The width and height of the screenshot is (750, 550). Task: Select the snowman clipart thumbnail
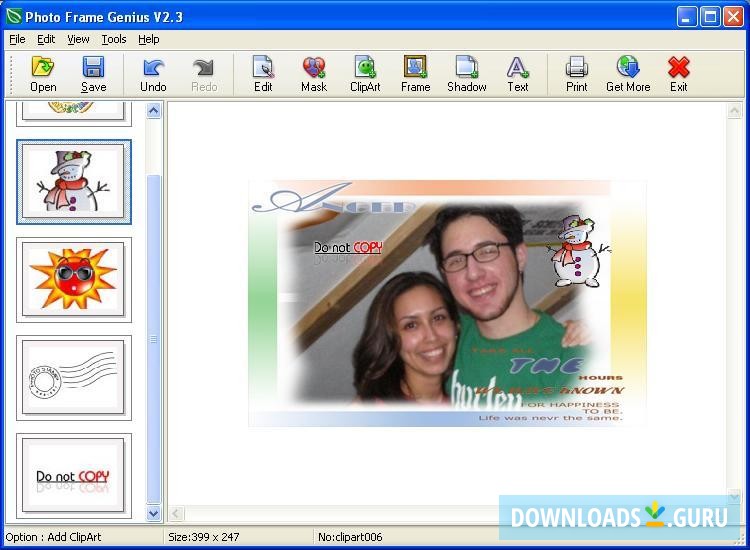click(x=74, y=182)
